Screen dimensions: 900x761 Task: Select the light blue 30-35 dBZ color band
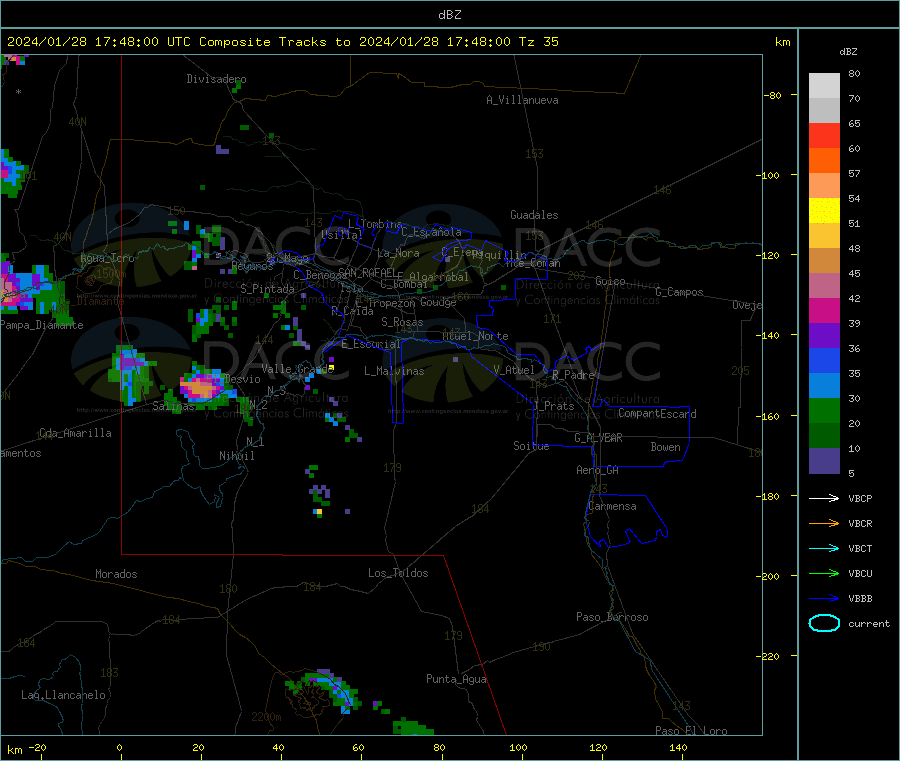click(824, 386)
